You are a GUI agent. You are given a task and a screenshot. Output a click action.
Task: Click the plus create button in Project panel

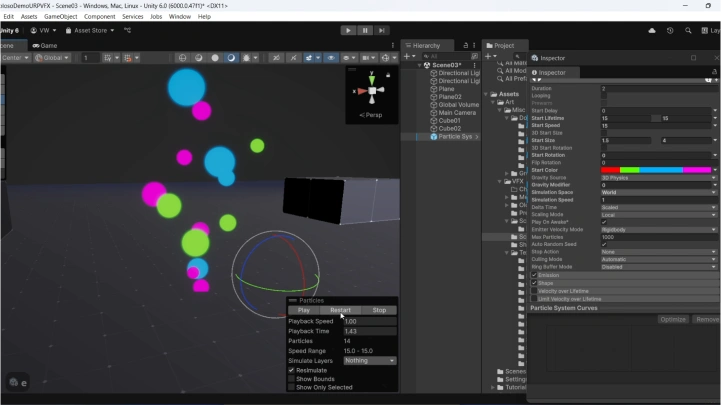pos(488,56)
